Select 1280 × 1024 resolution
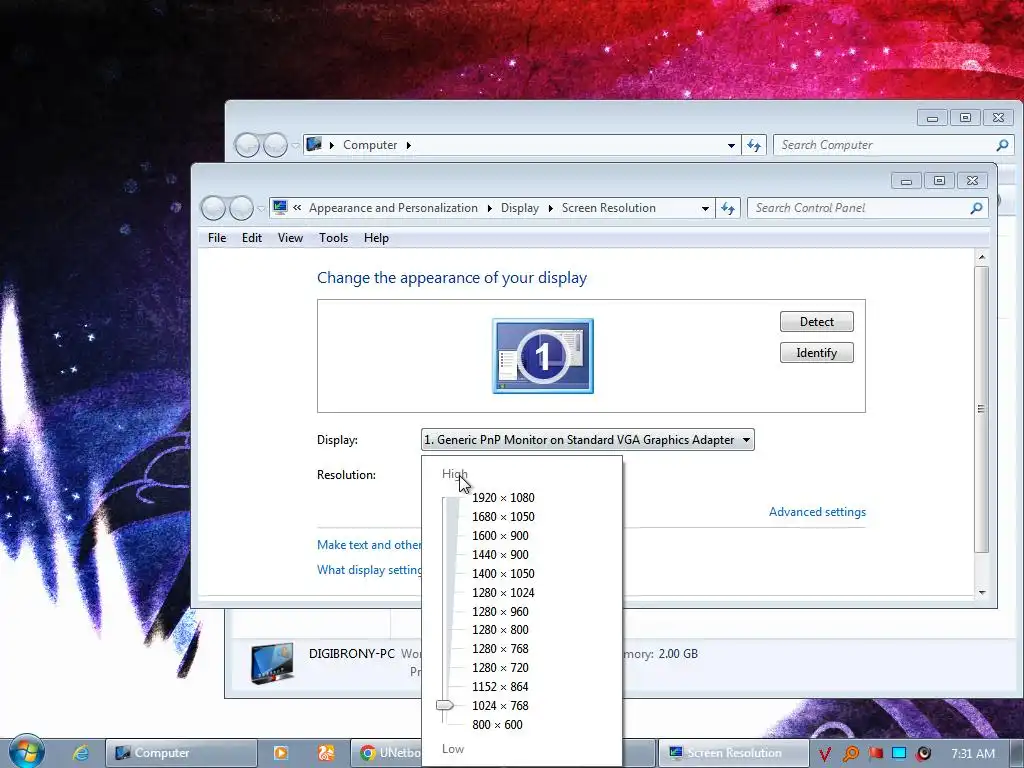1024x768 pixels. tap(503, 592)
